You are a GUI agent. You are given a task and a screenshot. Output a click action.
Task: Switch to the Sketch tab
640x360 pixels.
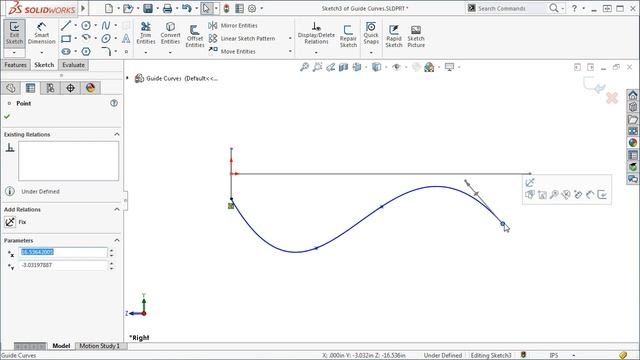[44, 65]
